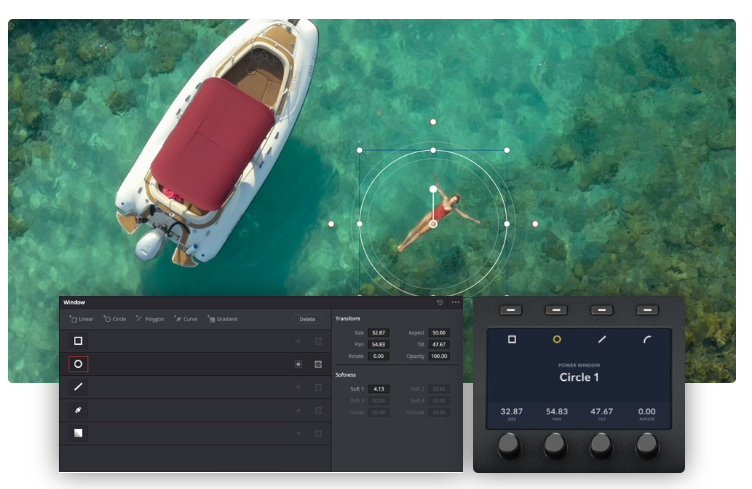752x489 pixels.
Task: Click the Size value field
Action: click(x=378, y=332)
